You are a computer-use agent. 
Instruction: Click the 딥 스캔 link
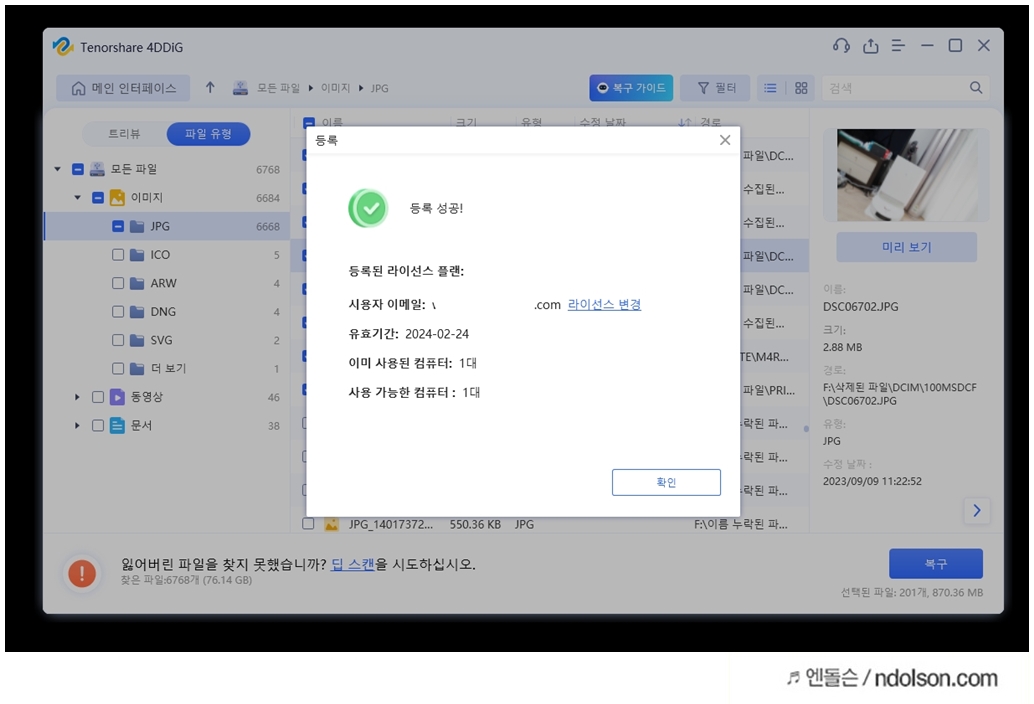click(x=352, y=564)
